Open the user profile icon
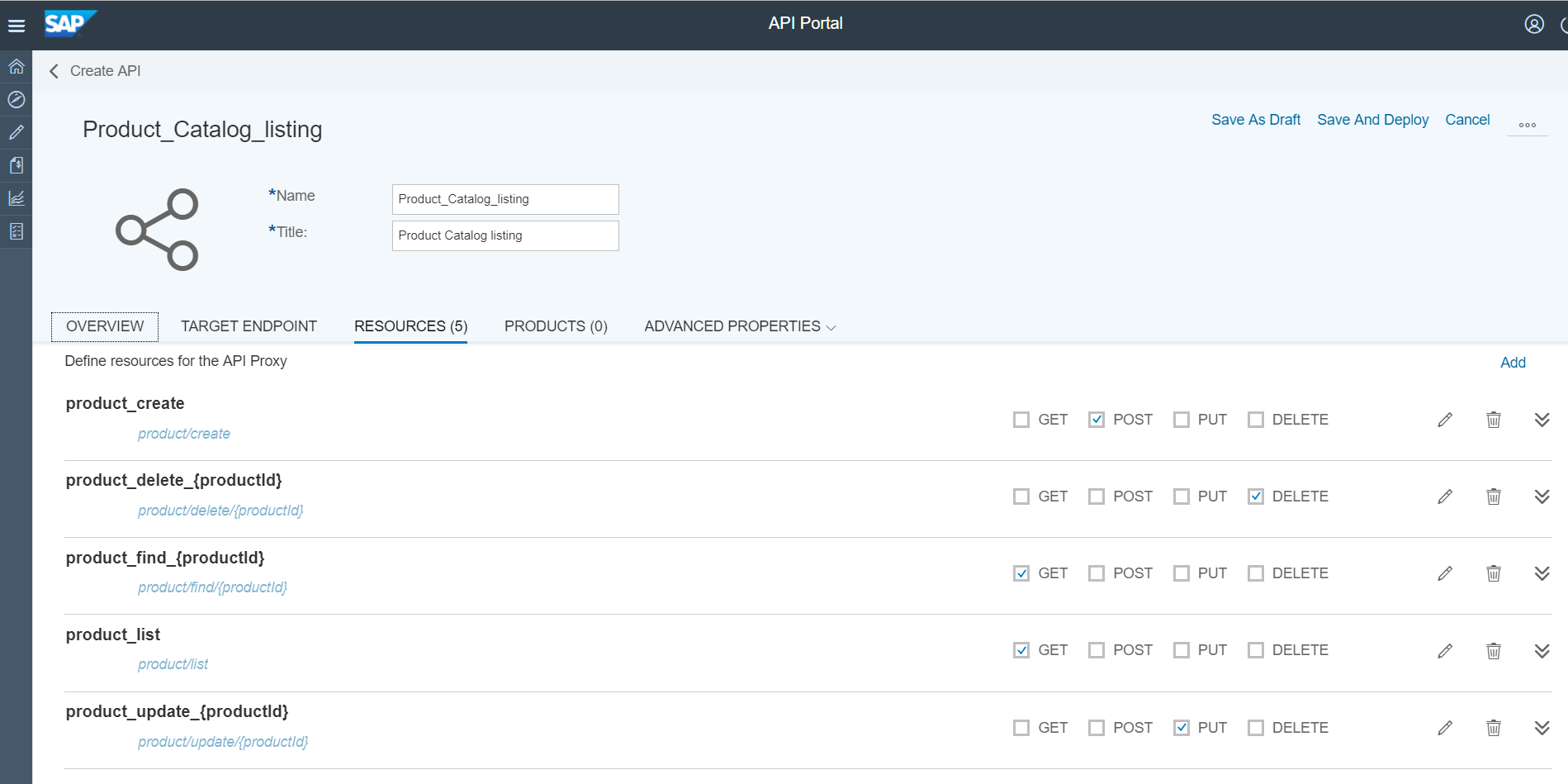This screenshot has height=784, width=1568. [1533, 24]
